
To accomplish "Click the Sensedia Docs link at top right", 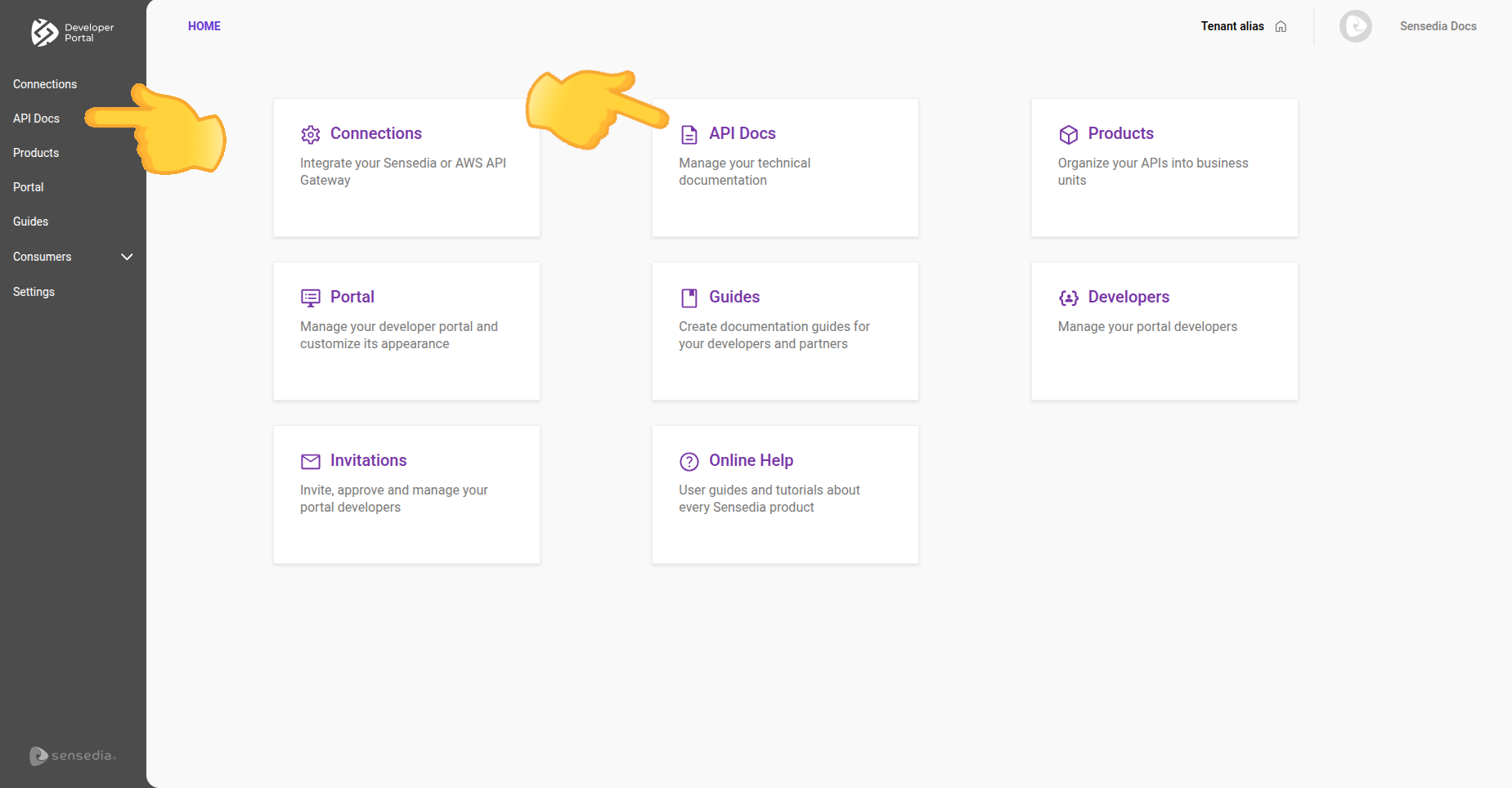I will point(1438,26).
